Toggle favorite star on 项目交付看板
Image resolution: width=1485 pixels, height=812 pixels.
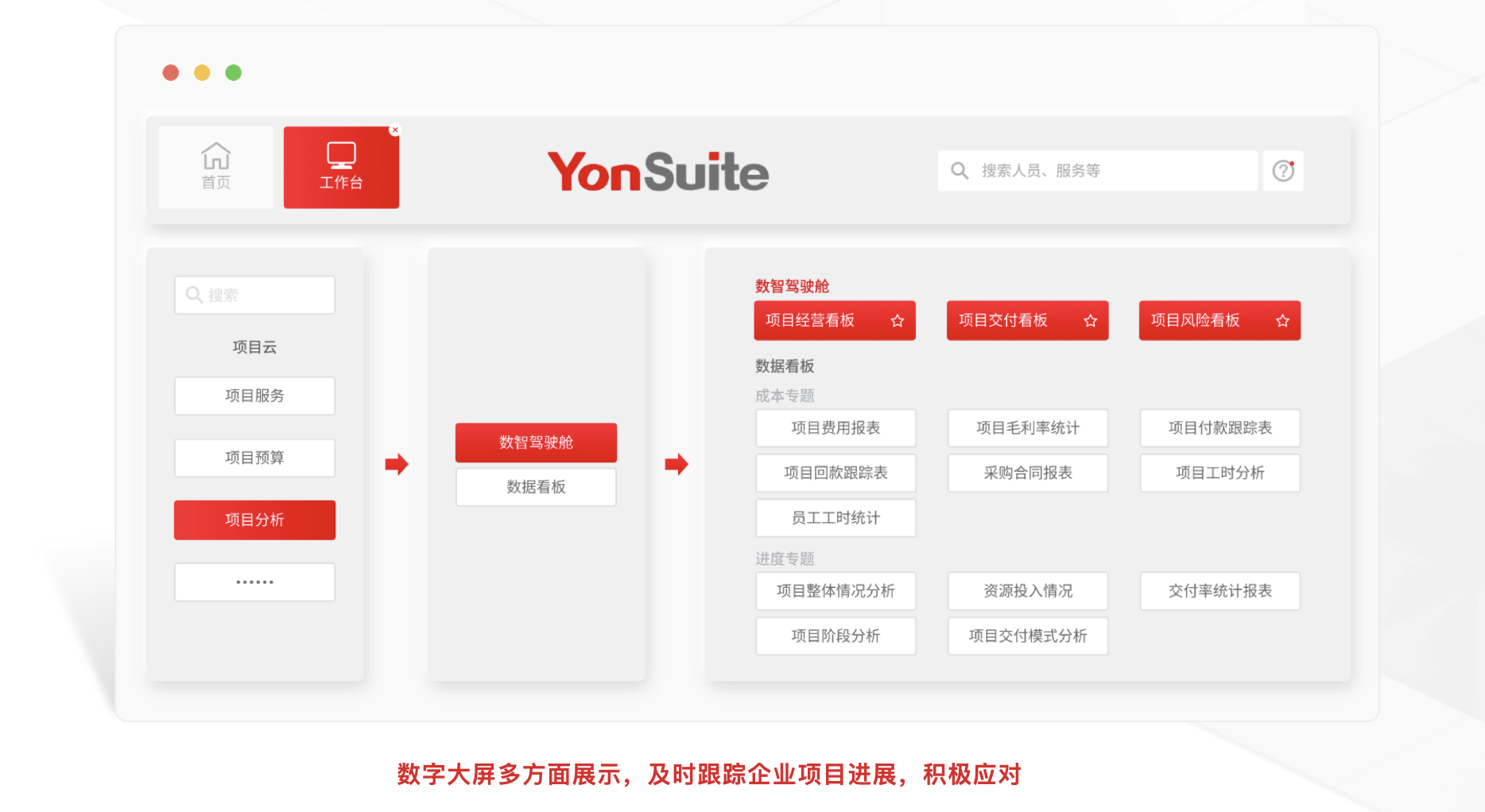click(1090, 321)
